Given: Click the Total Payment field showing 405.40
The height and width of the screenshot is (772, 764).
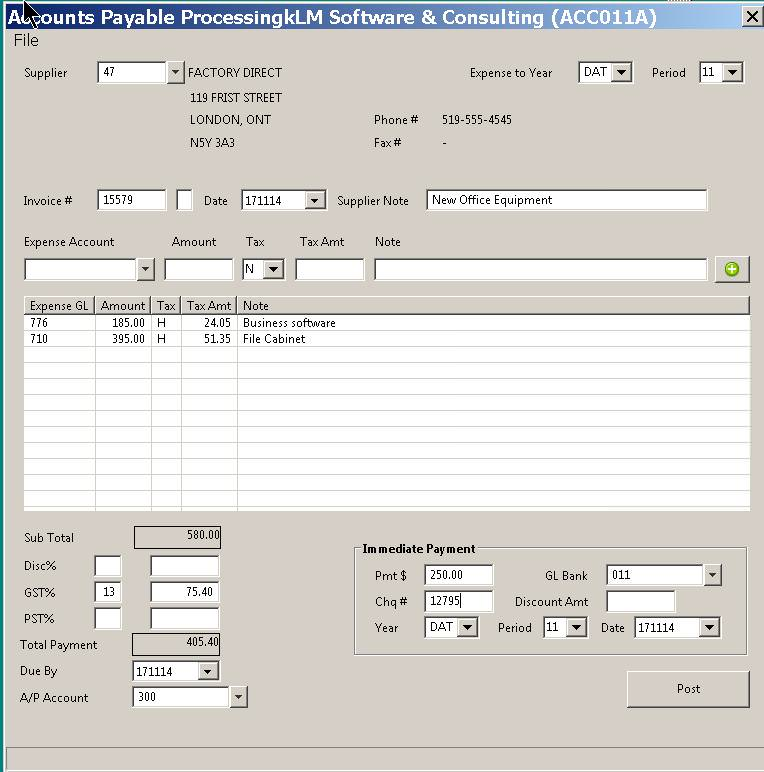Looking at the screenshot, I should tap(176, 644).
